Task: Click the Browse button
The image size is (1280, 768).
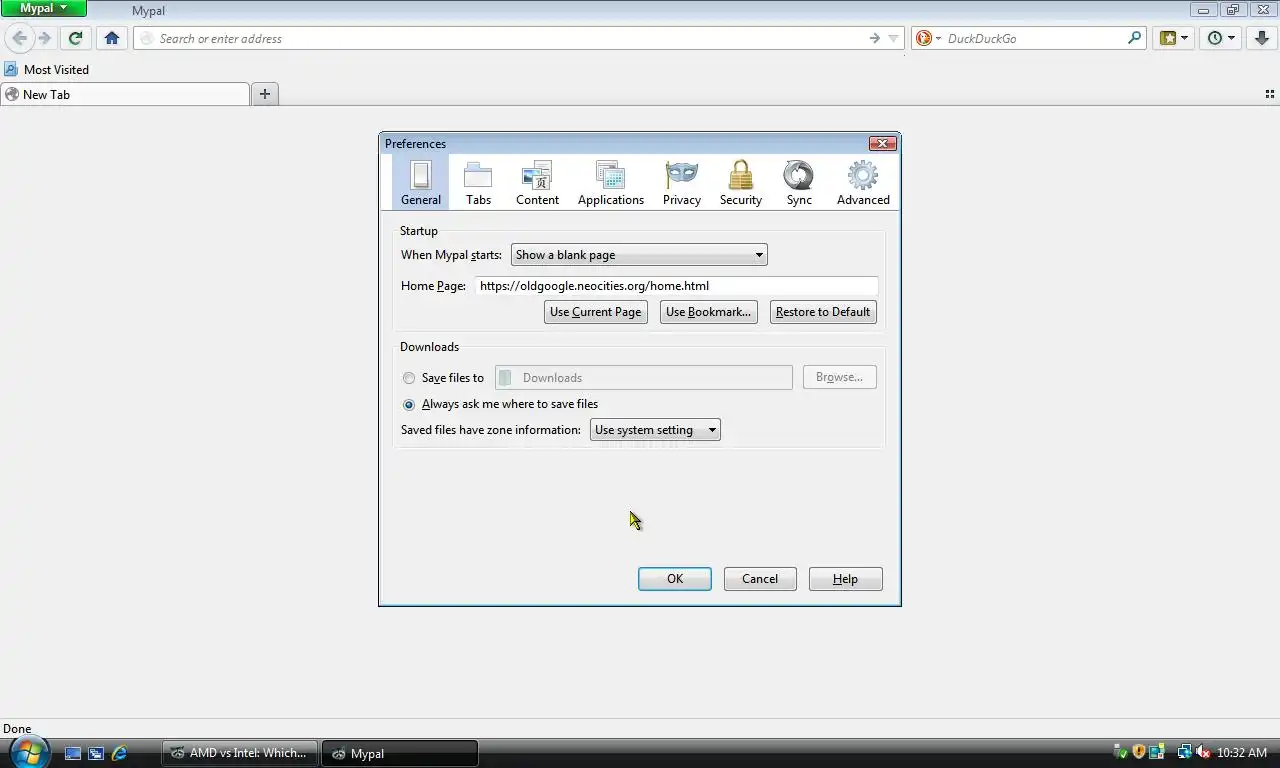Action: tap(839, 377)
